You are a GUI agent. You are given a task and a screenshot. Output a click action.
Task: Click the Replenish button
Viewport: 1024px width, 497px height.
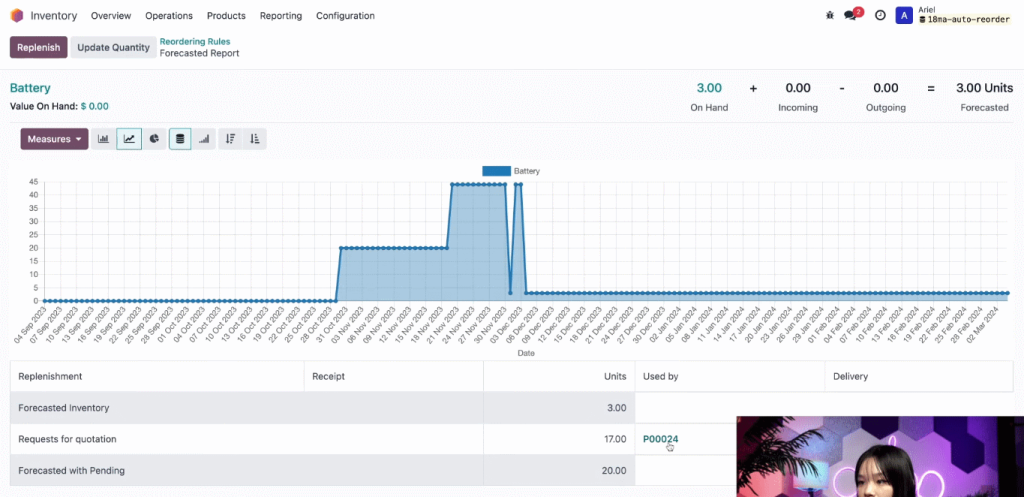coord(39,47)
